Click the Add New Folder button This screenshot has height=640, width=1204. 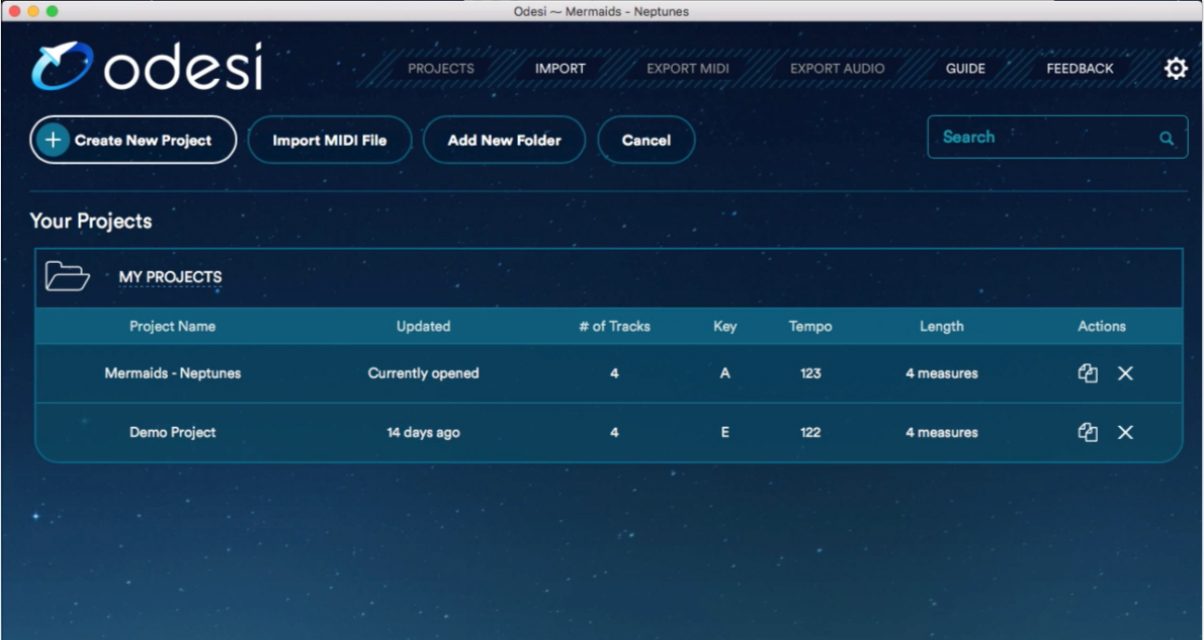click(x=504, y=140)
